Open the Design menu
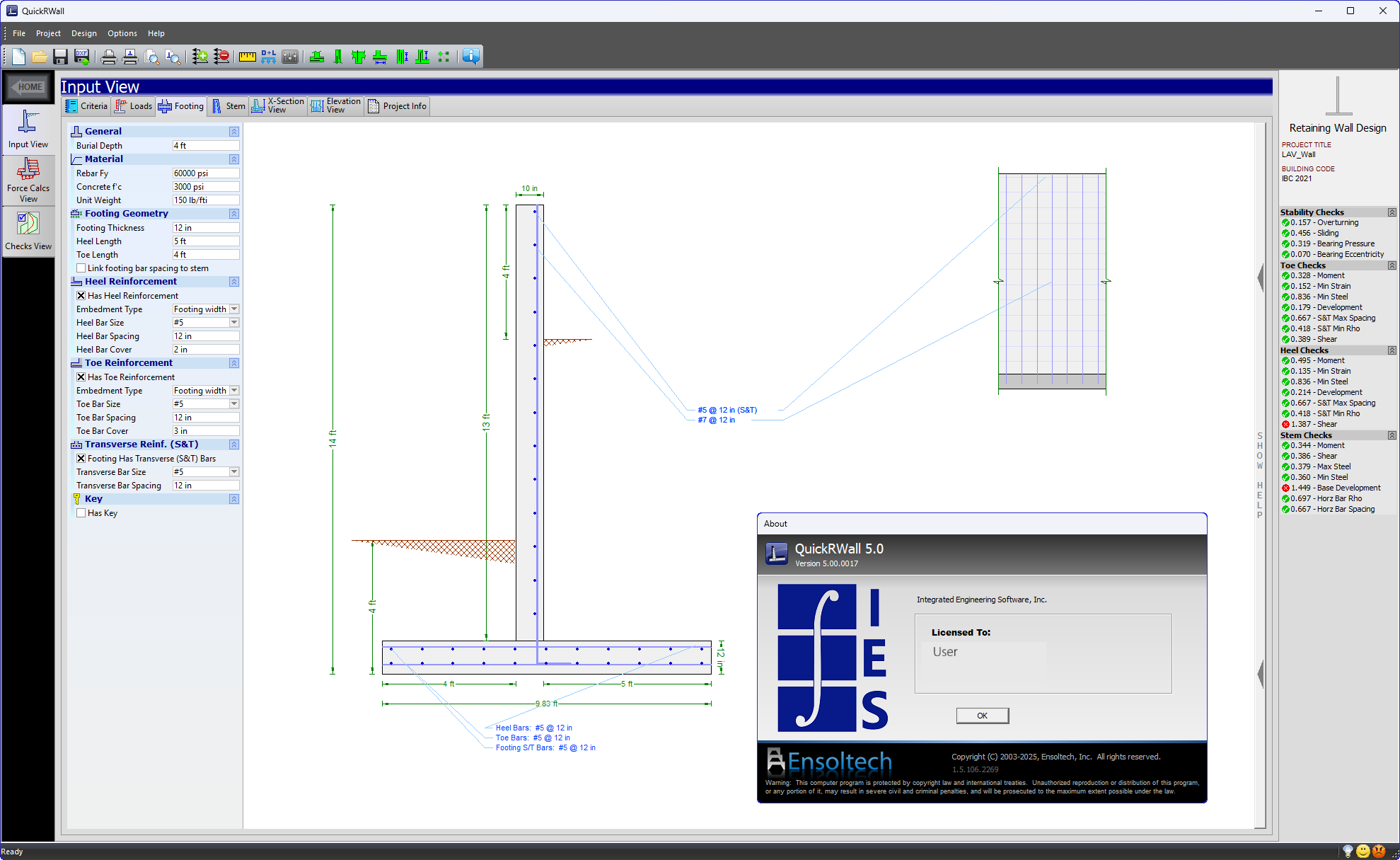This screenshot has width=1400, height=860. pyautogui.click(x=83, y=33)
